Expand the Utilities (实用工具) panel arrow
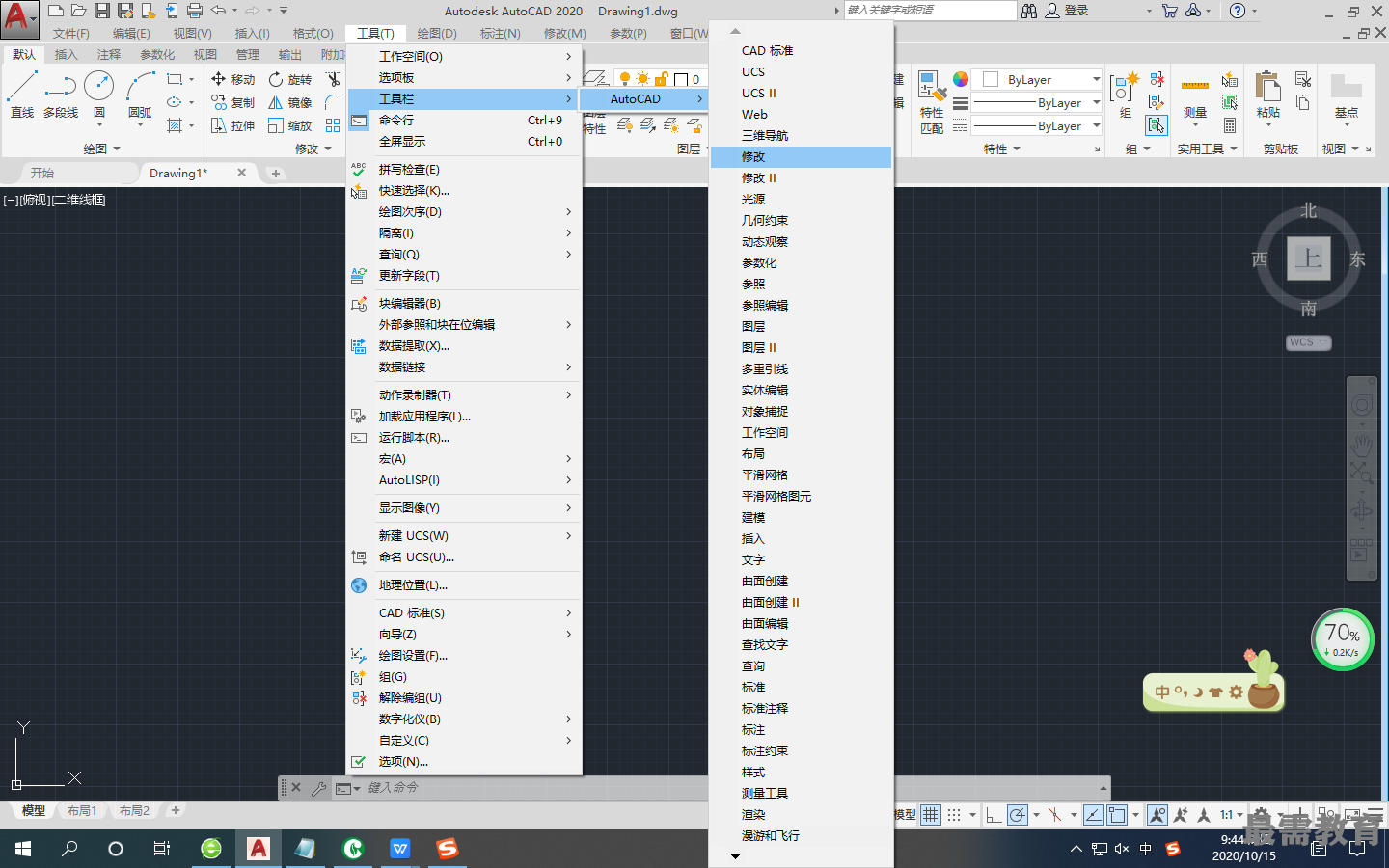This screenshot has width=1389, height=868. pos(1233,149)
